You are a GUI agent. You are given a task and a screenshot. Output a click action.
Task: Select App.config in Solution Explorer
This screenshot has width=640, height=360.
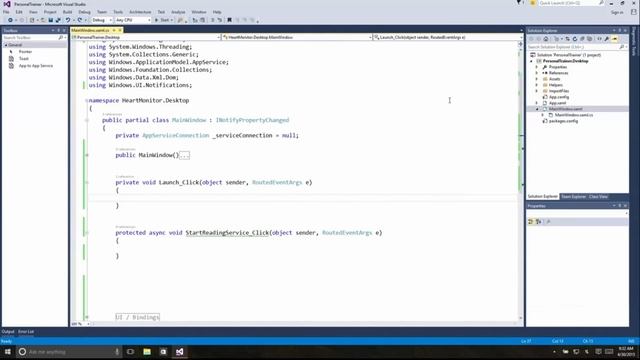(x=559, y=97)
